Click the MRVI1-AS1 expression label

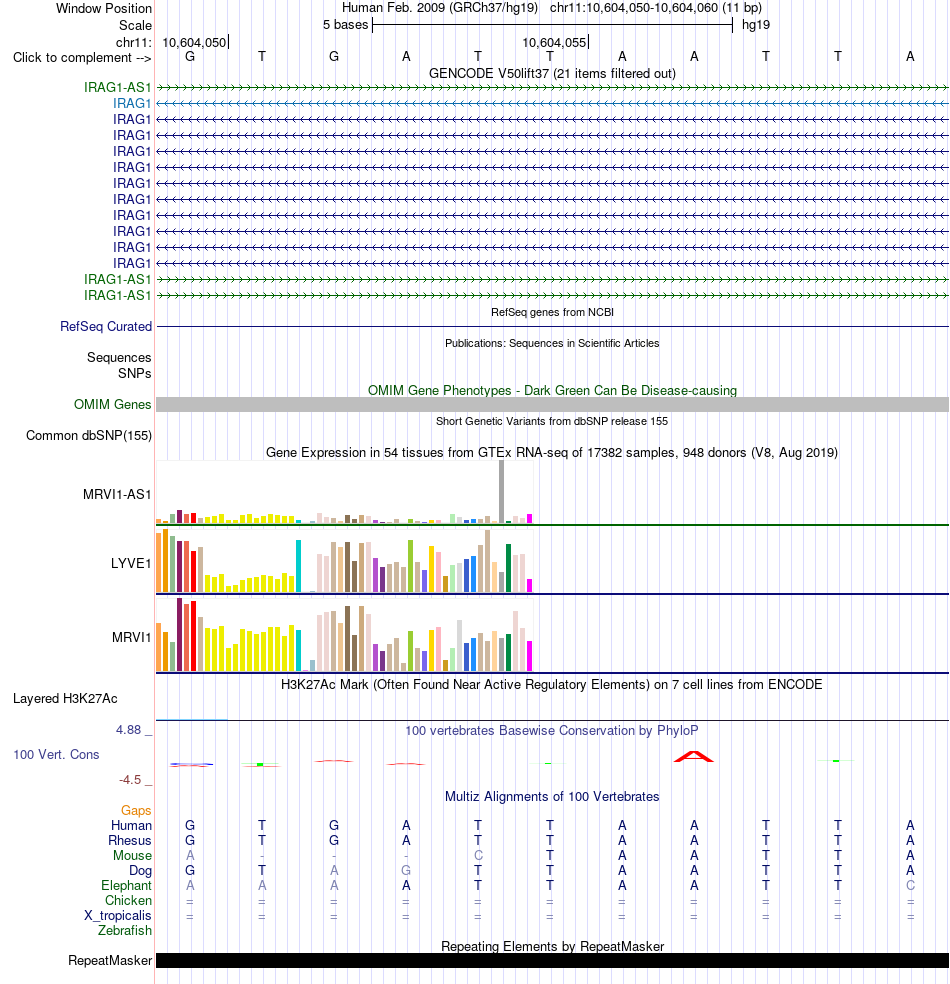117,495
